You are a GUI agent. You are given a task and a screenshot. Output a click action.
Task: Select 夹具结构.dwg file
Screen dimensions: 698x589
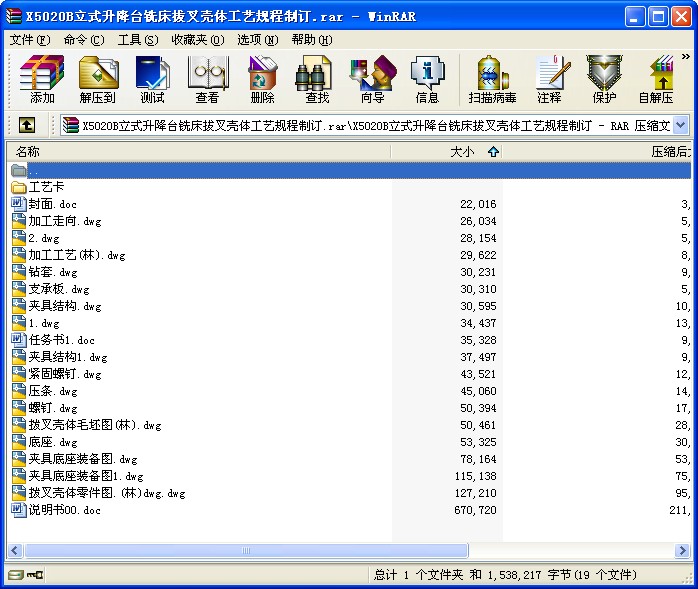pyautogui.click(x=57, y=306)
